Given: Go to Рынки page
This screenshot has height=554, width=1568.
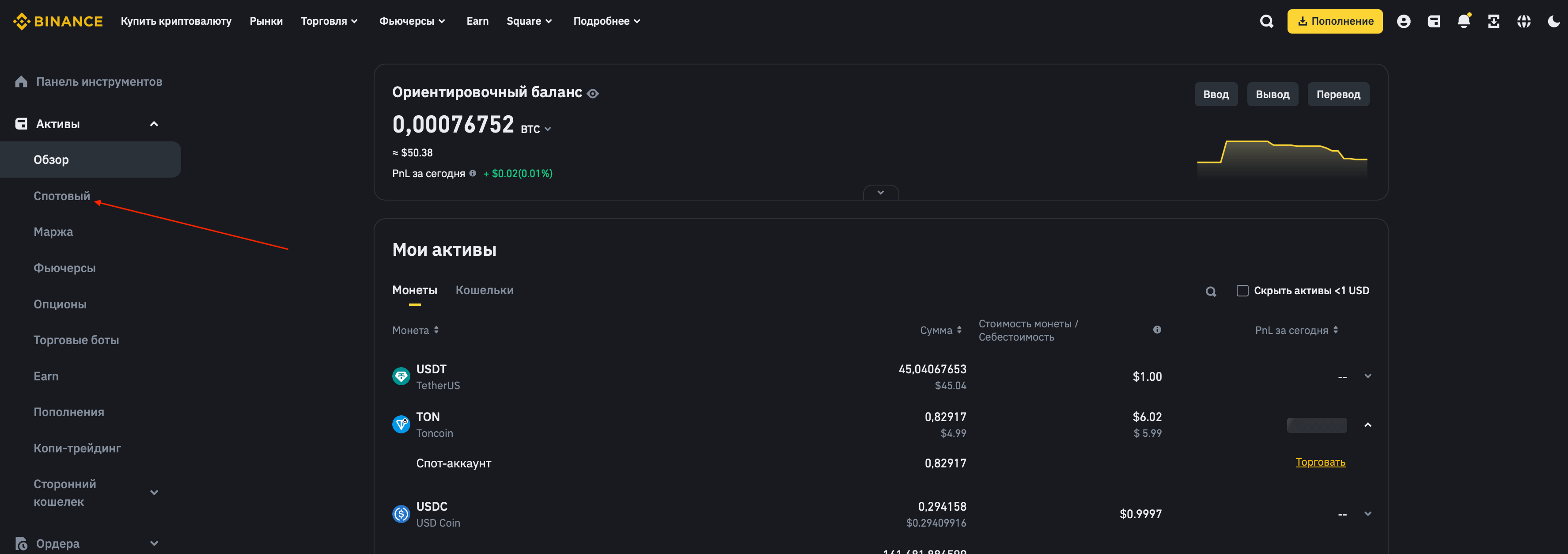Looking at the screenshot, I should [x=266, y=21].
